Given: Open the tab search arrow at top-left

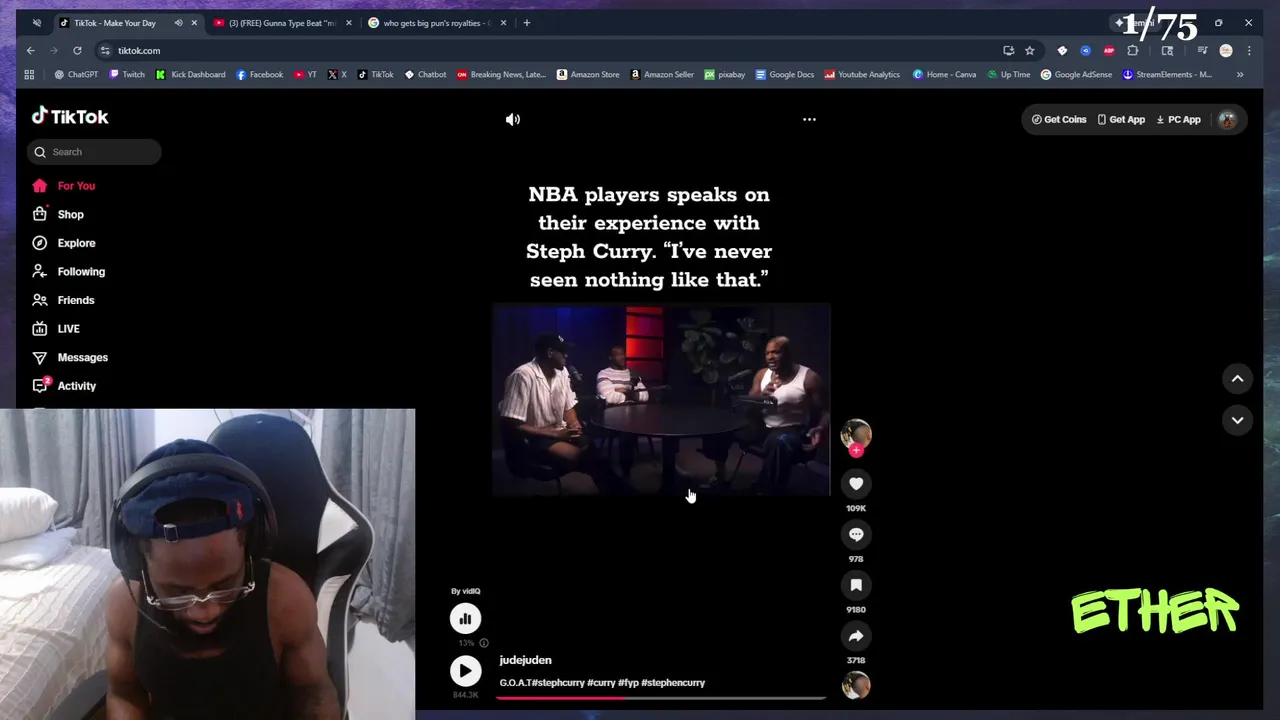Looking at the screenshot, I should click(x=36, y=23).
